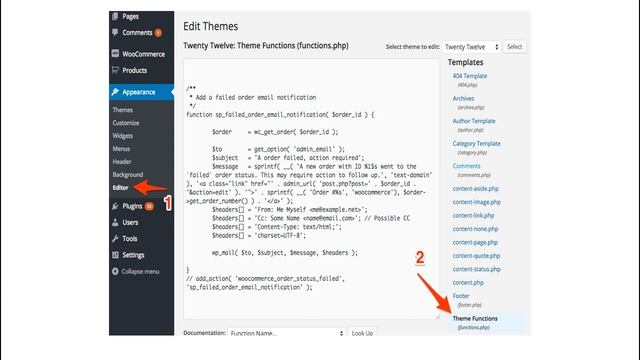Click the Edit Themes page heading

(x=210, y=26)
